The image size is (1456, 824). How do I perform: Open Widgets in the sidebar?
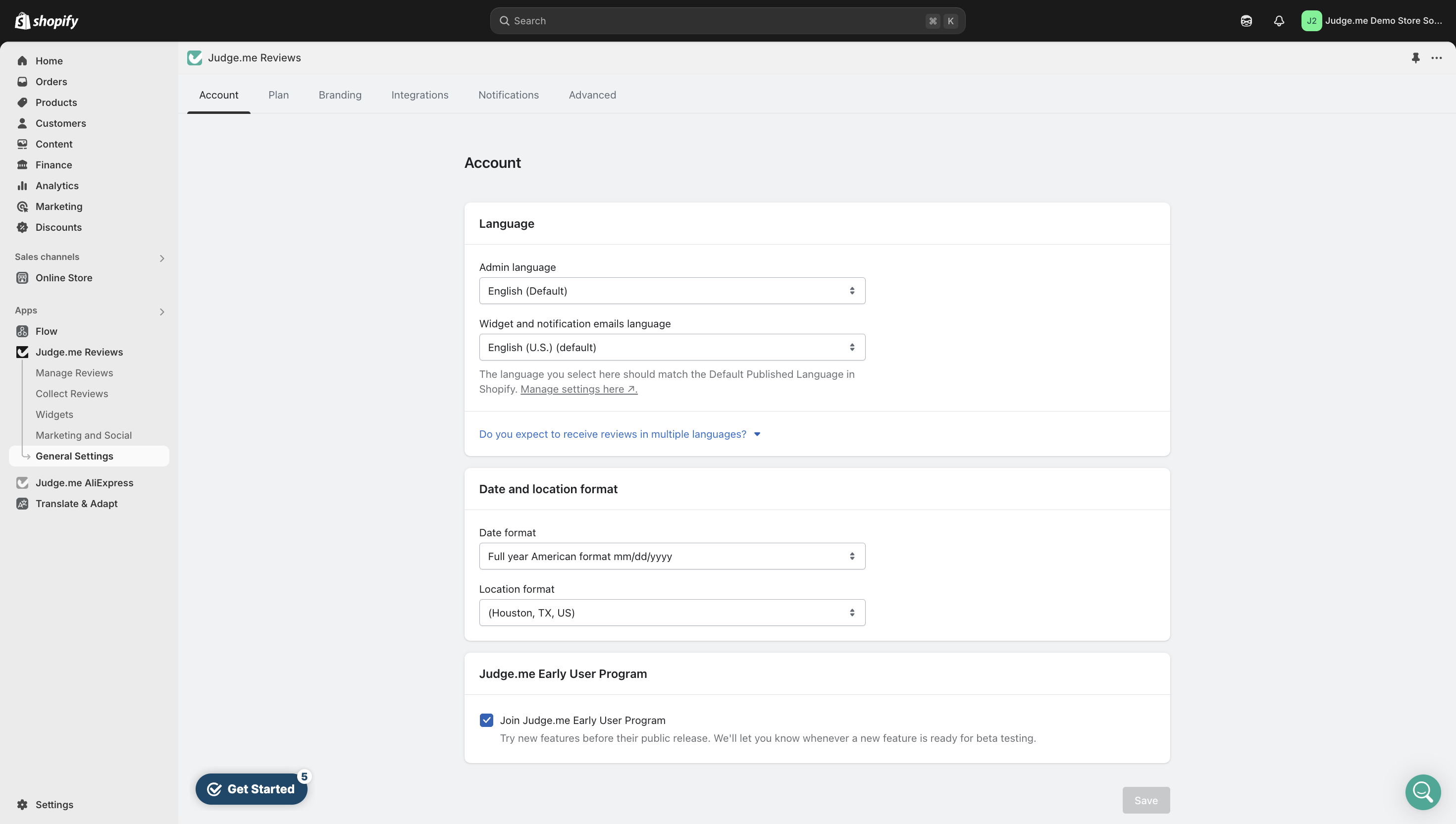(54, 415)
